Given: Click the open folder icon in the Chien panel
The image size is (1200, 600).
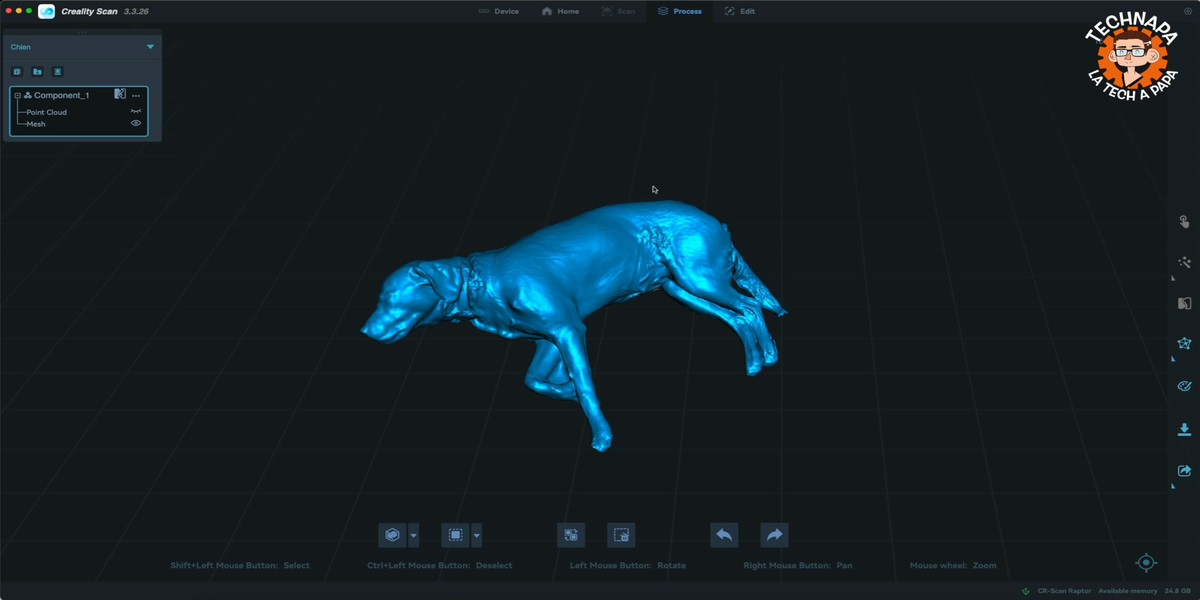Looking at the screenshot, I should click(37, 72).
